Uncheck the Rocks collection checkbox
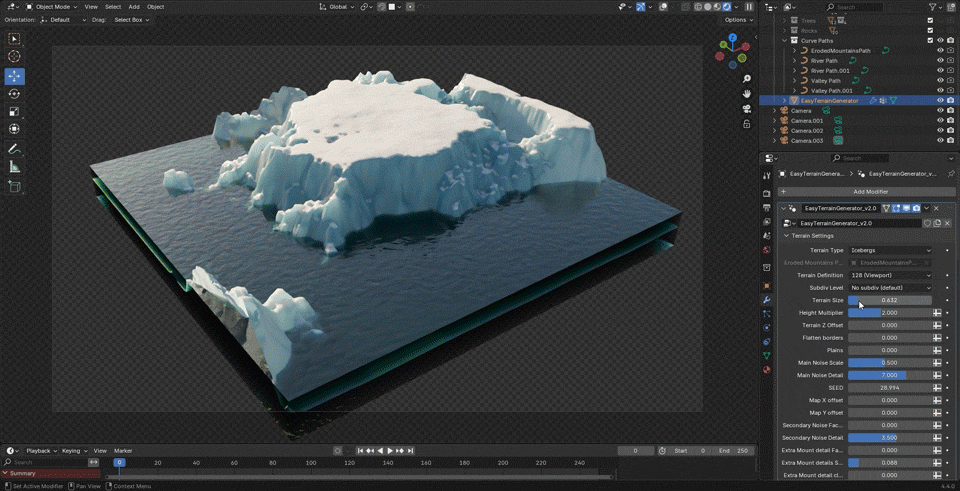Image resolution: width=960 pixels, height=491 pixels. (931, 31)
